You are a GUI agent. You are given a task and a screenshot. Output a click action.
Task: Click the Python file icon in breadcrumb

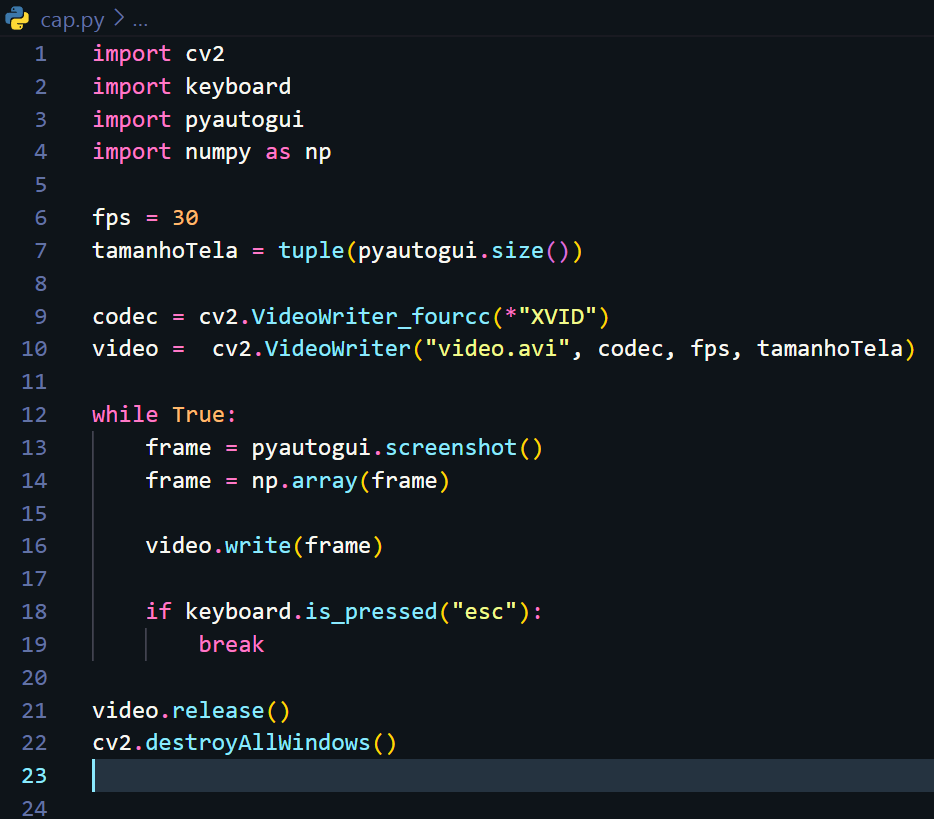tap(17, 18)
